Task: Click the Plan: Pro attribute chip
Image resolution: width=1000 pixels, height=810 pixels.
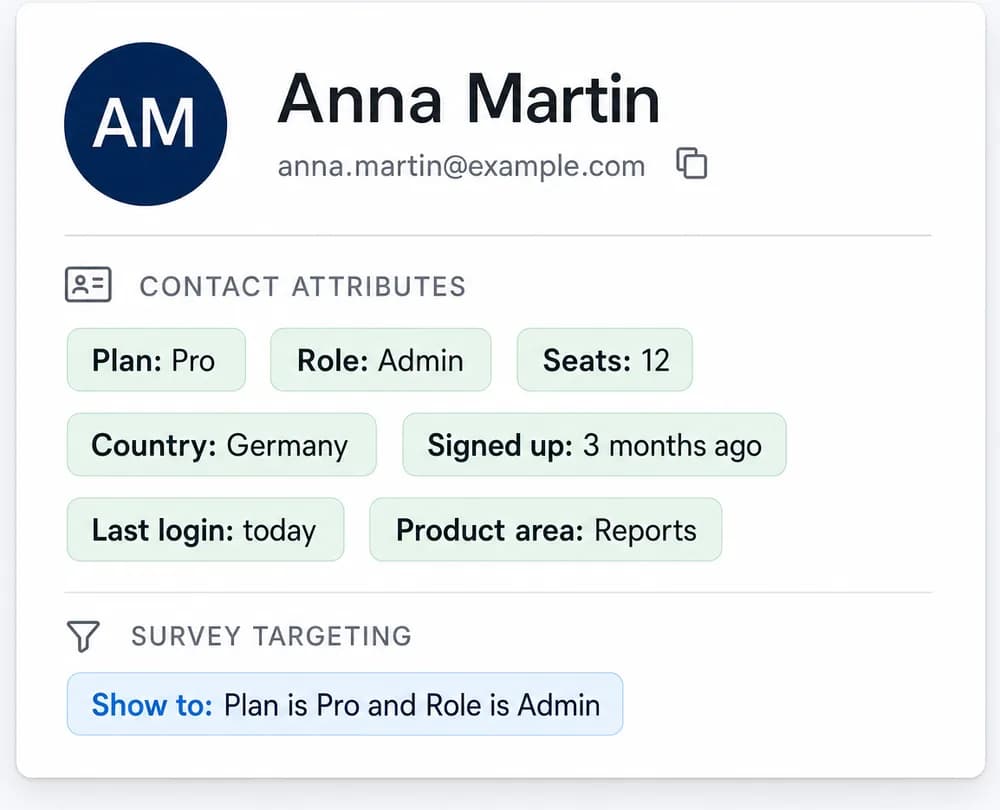Action: point(156,360)
